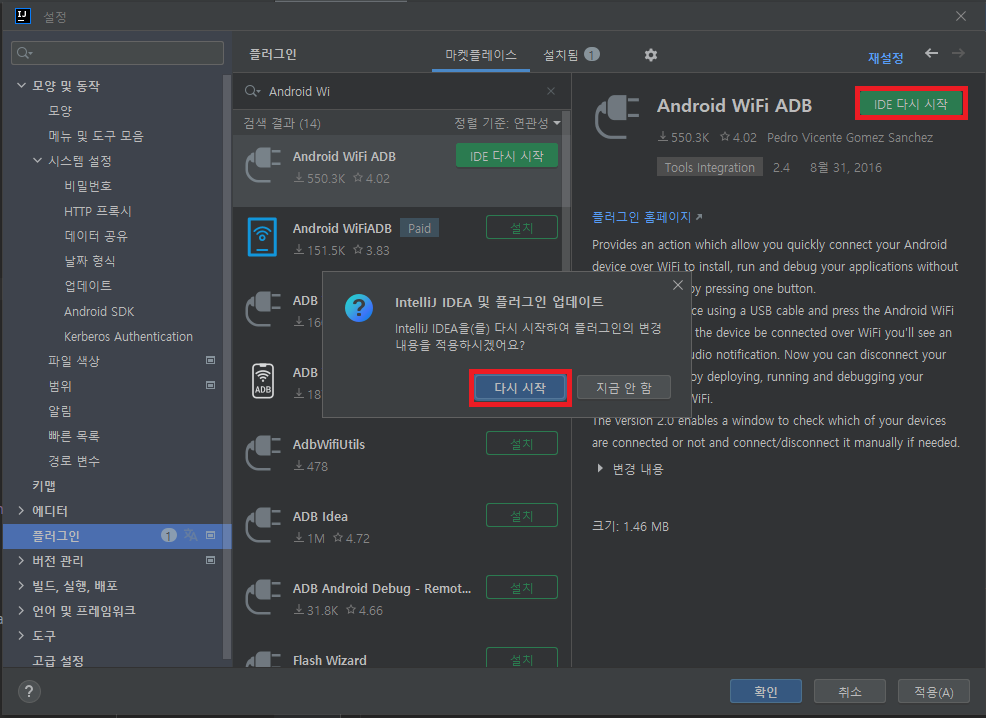Switch to the 설치됨 tab

[571, 55]
